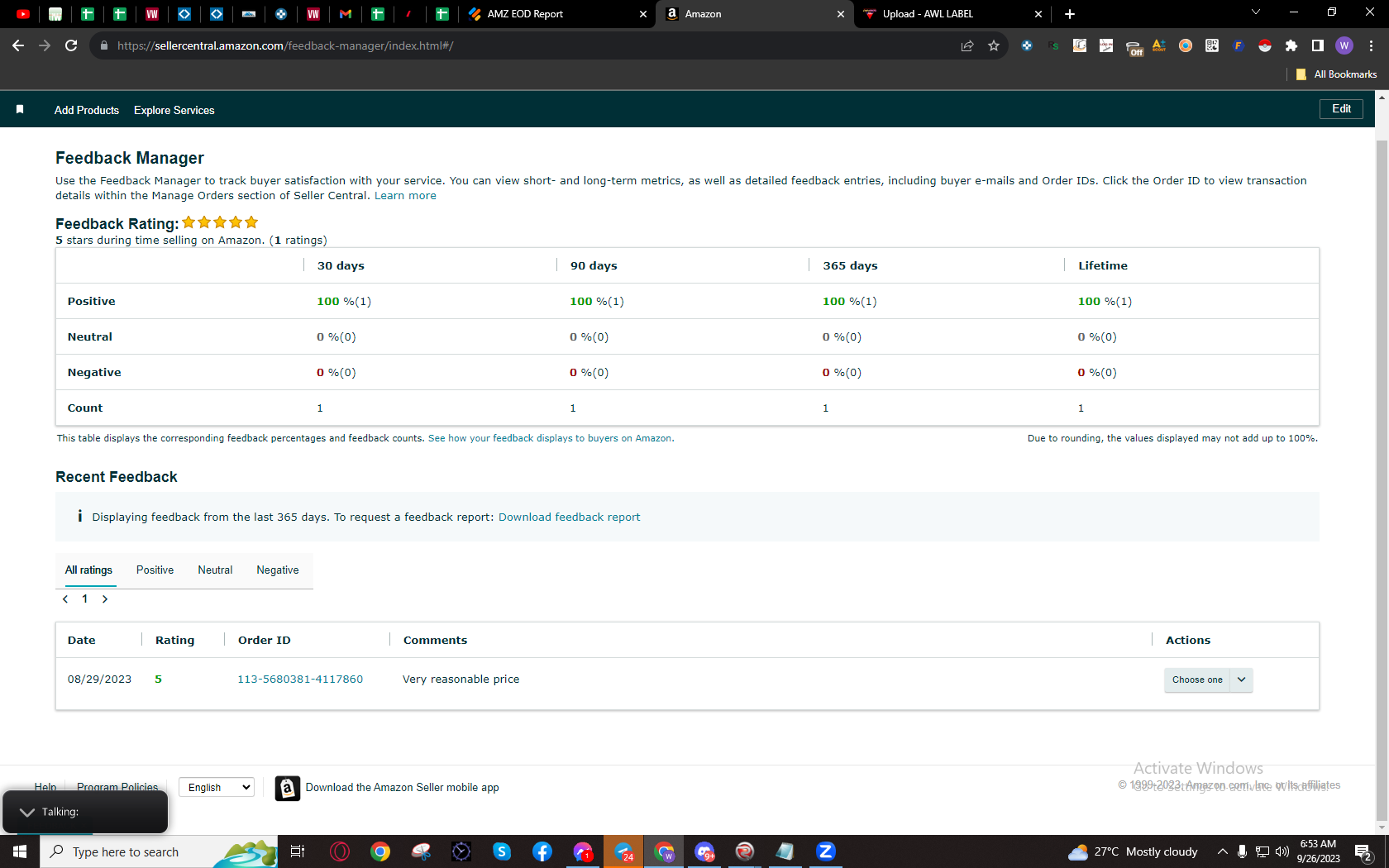The height and width of the screenshot is (868, 1389).
Task: Open the RS extension icon
Action: click(x=1053, y=45)
